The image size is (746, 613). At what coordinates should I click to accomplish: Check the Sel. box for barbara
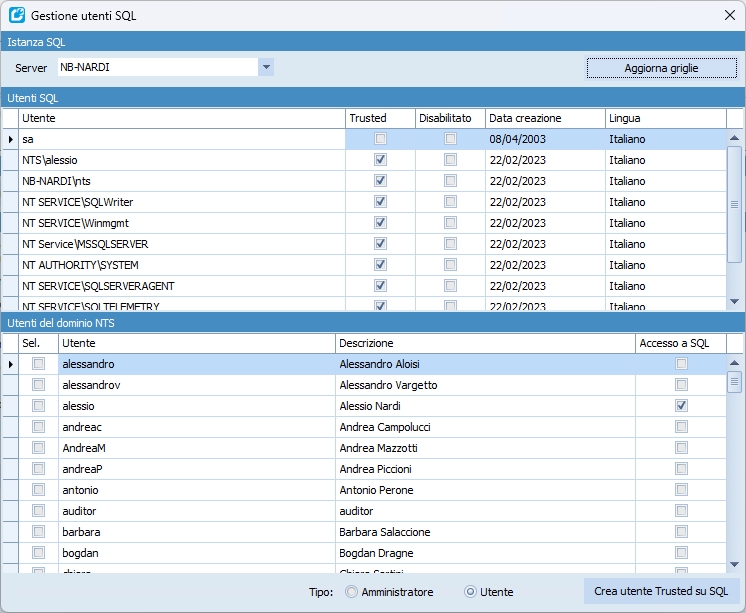(x=39, y=532)
